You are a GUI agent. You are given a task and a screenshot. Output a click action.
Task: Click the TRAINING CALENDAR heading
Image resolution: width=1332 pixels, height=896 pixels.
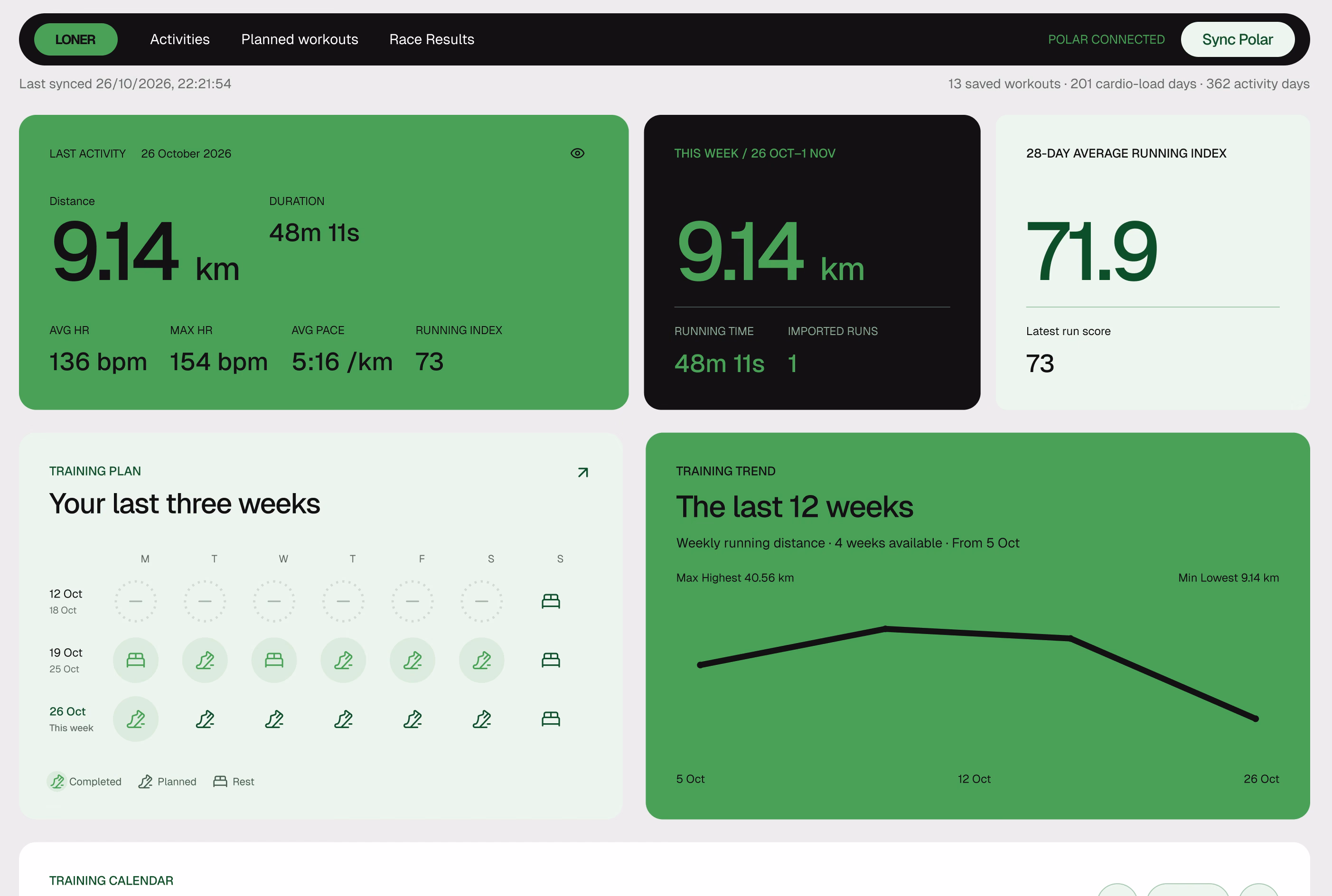pos(111,880)
